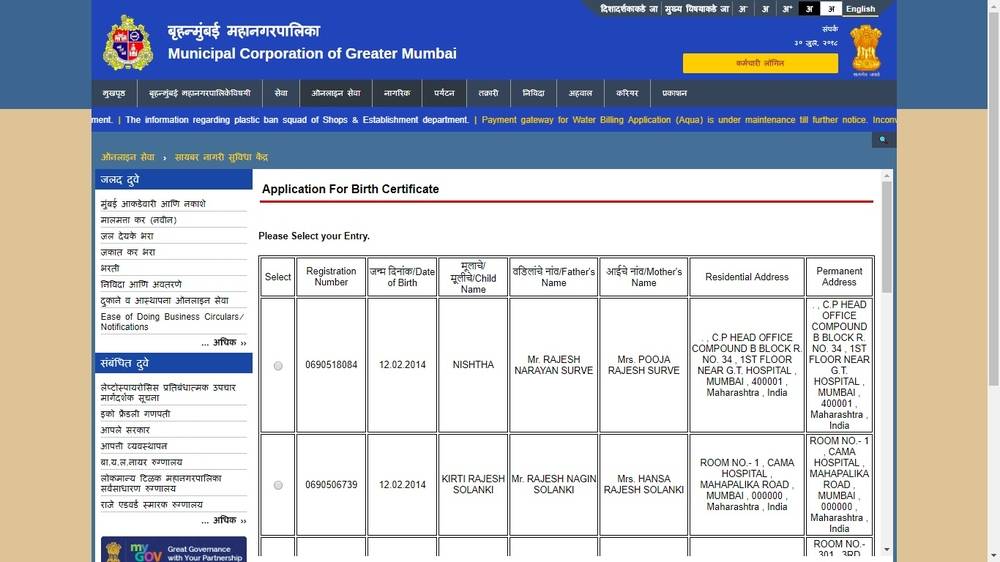Image resolution: width=1000 pixels, height=562 pixels.
Task: Click the Government of India emblem
Action: click(x=865, y=48)
